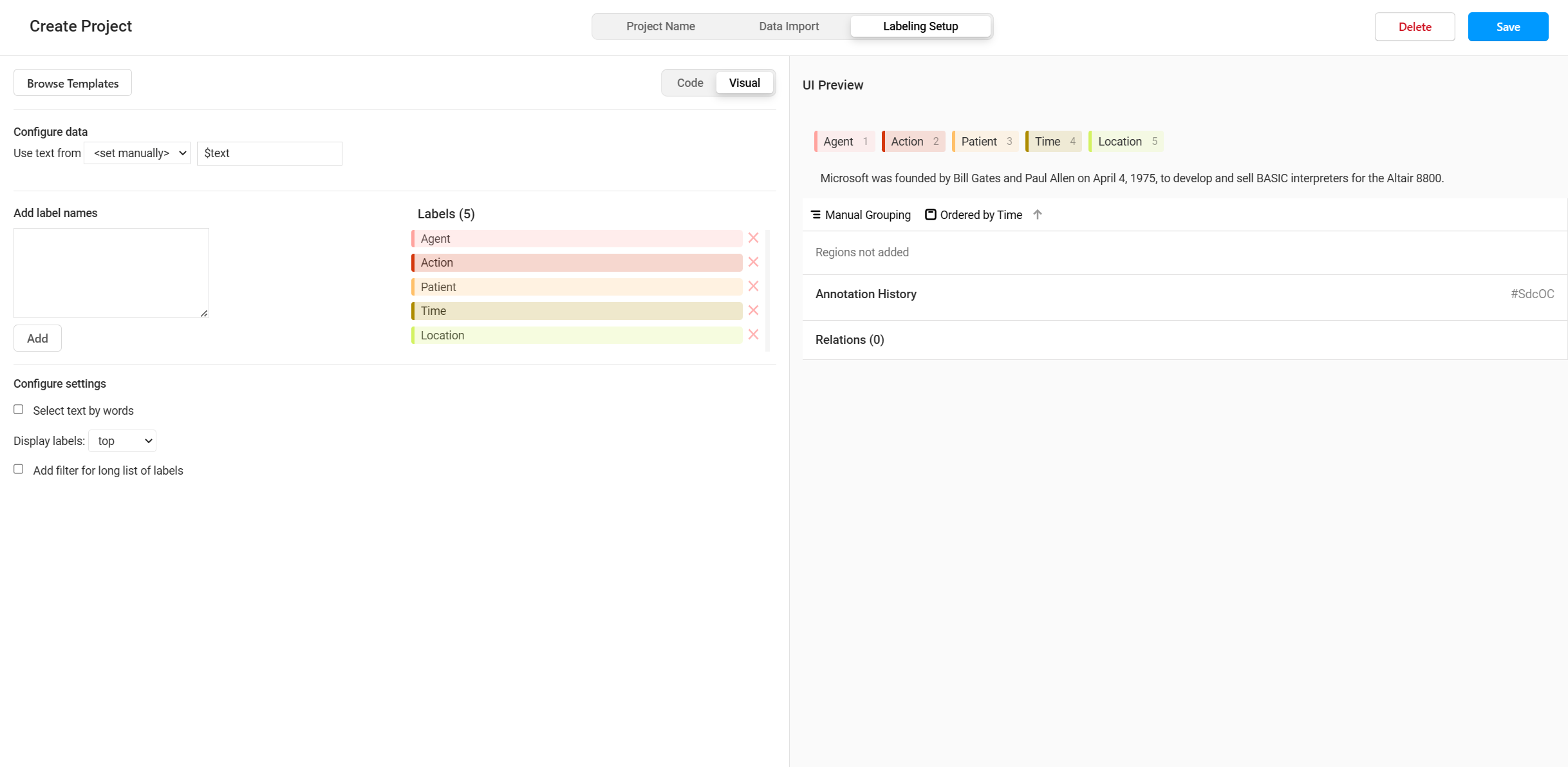Viewport: 1568px width, 767px height.
Task: Click the blue Save button
Action: 1507,27
